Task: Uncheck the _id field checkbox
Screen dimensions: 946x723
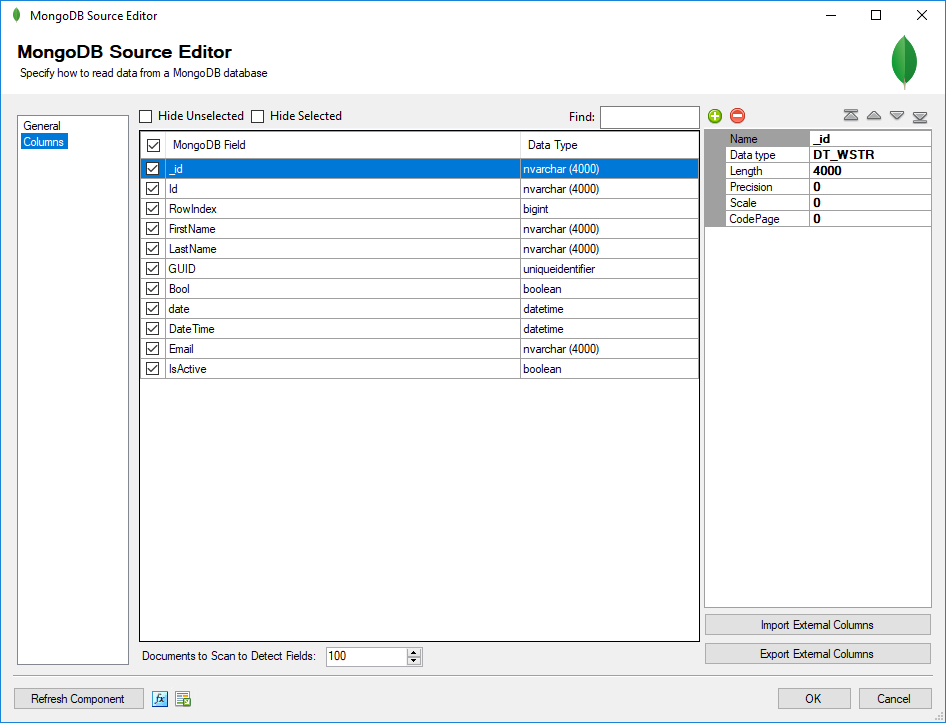Action: [153, 169]
